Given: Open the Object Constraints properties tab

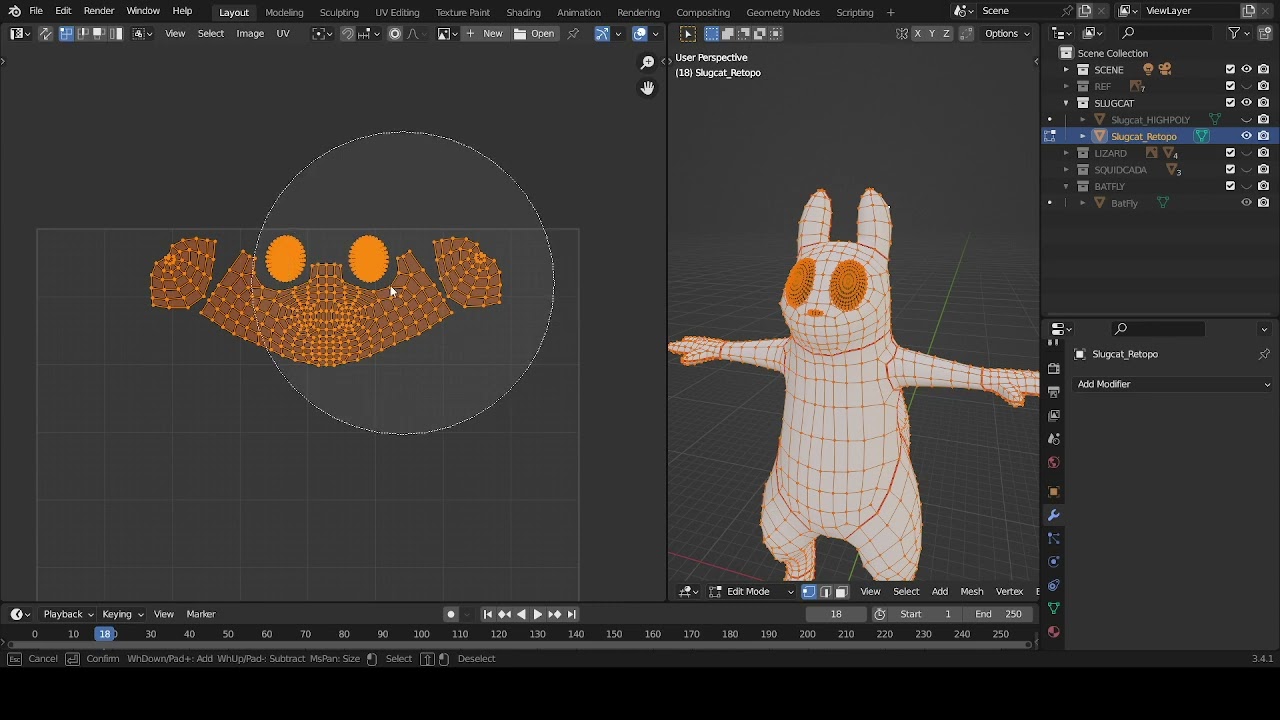Looking at the screenshot, I should [1053, 585].
